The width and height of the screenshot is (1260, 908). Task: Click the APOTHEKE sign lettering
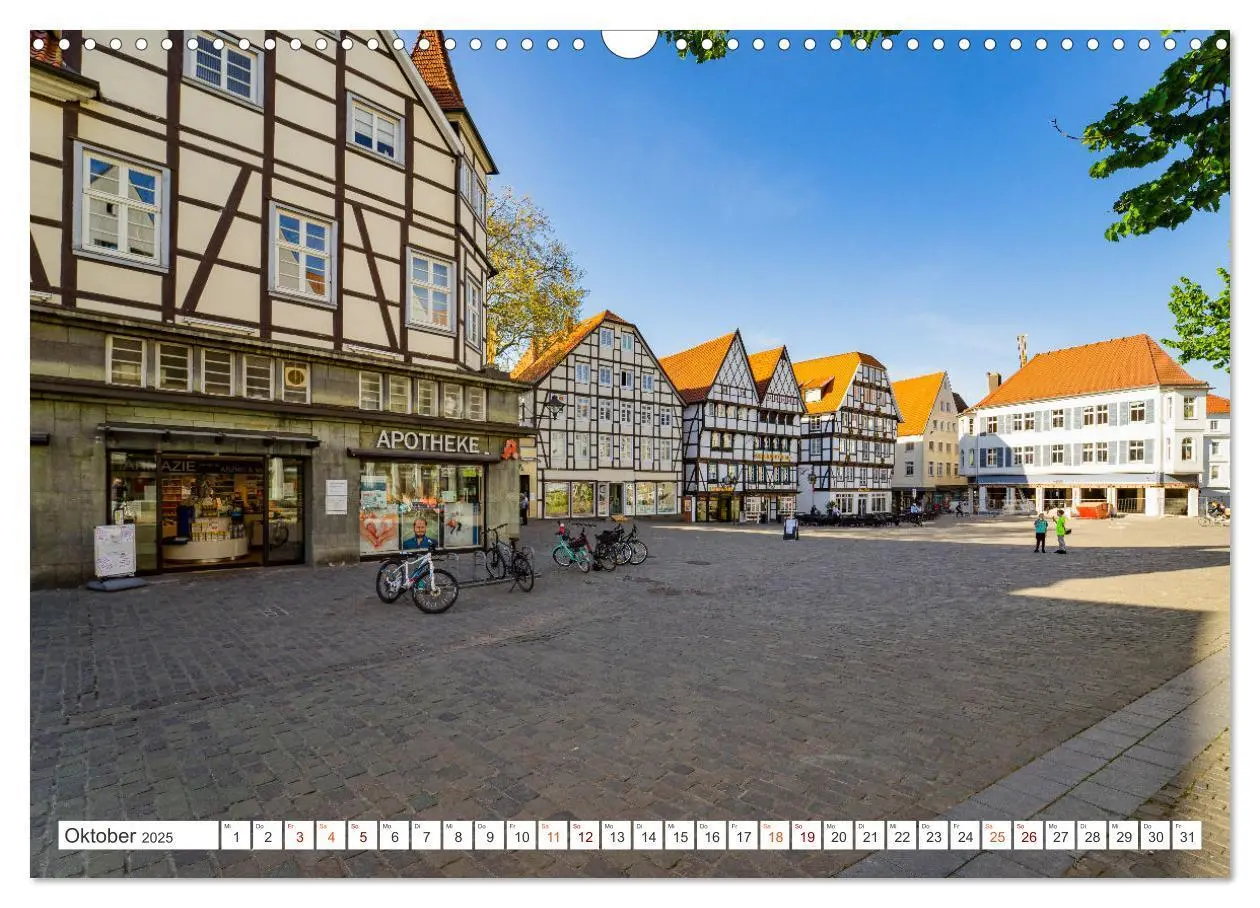[x=427, y=441]
